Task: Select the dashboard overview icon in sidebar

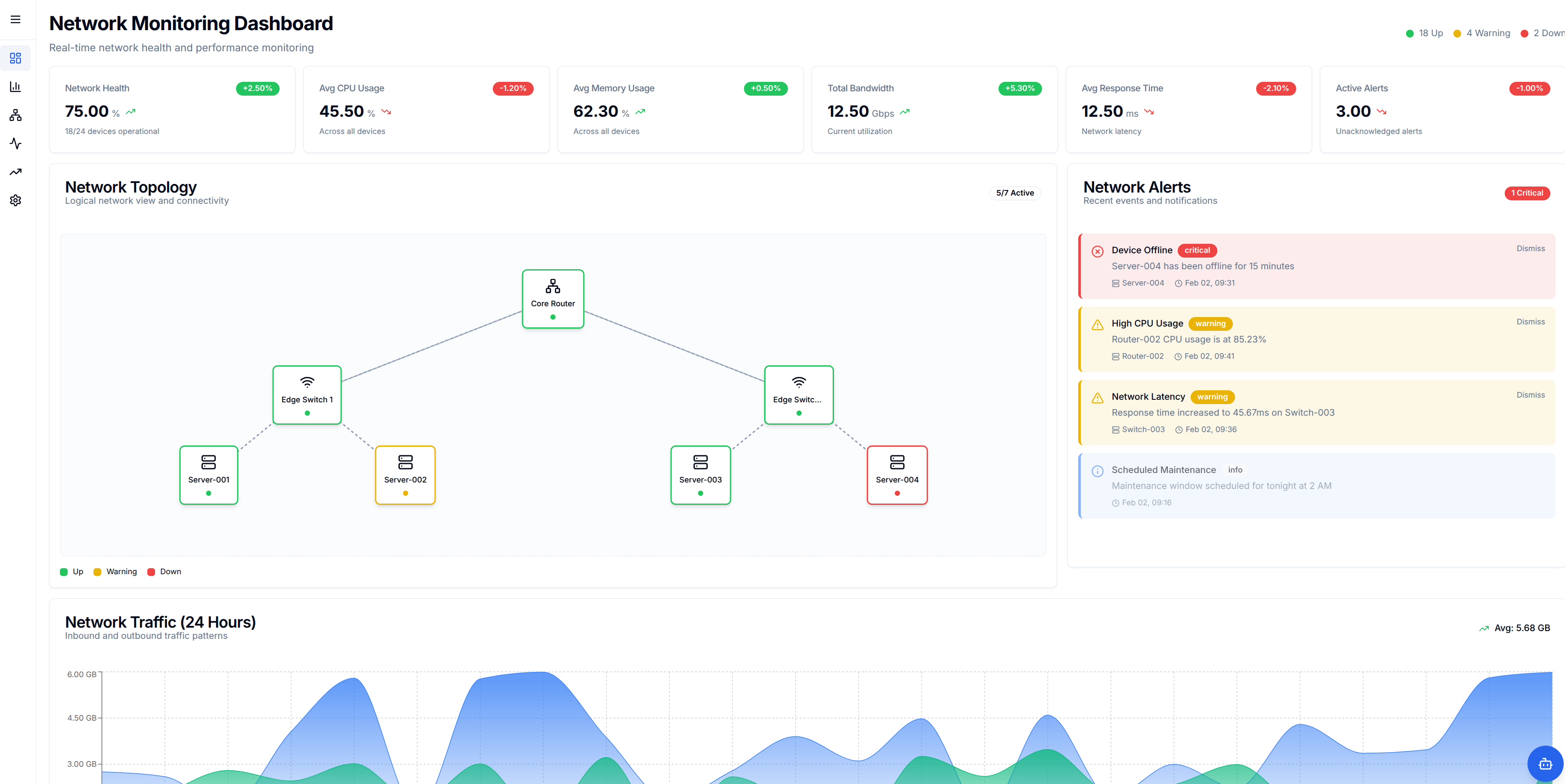Action: pos(16,58)
